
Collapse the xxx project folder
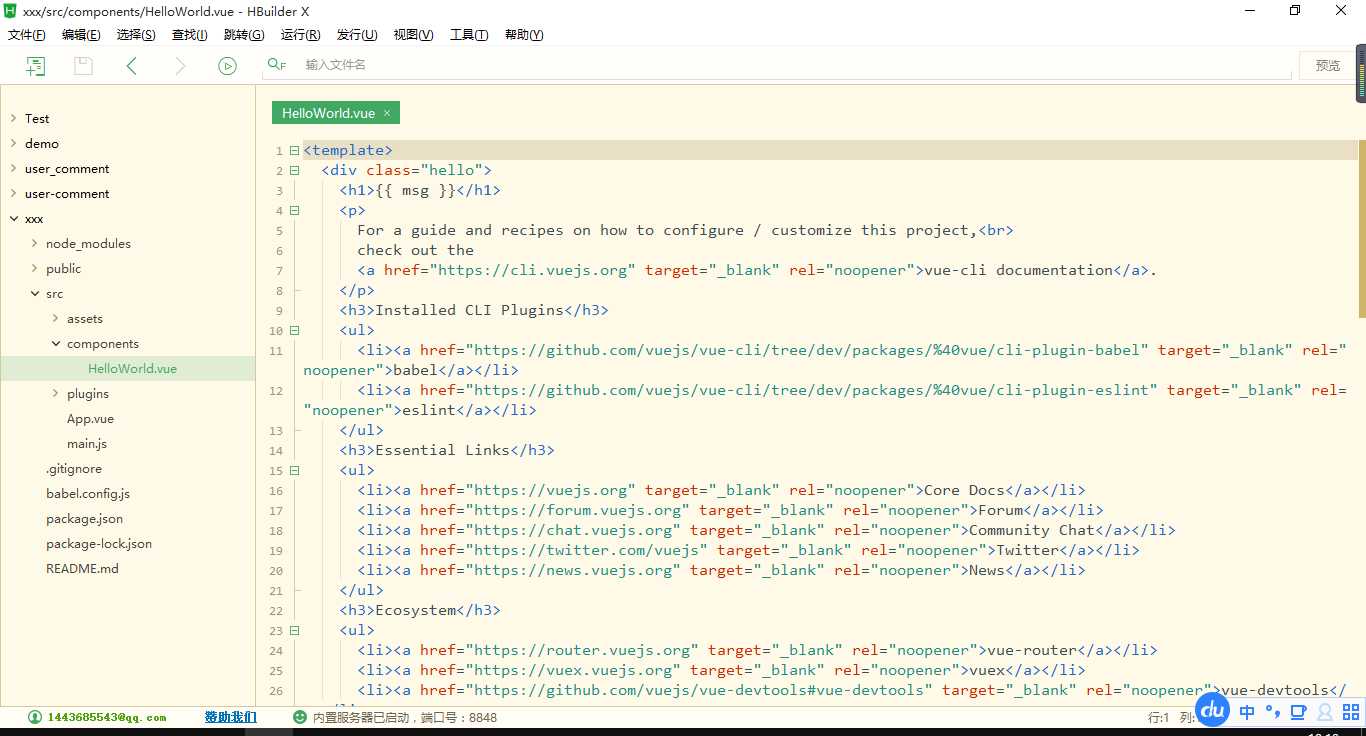13,218
